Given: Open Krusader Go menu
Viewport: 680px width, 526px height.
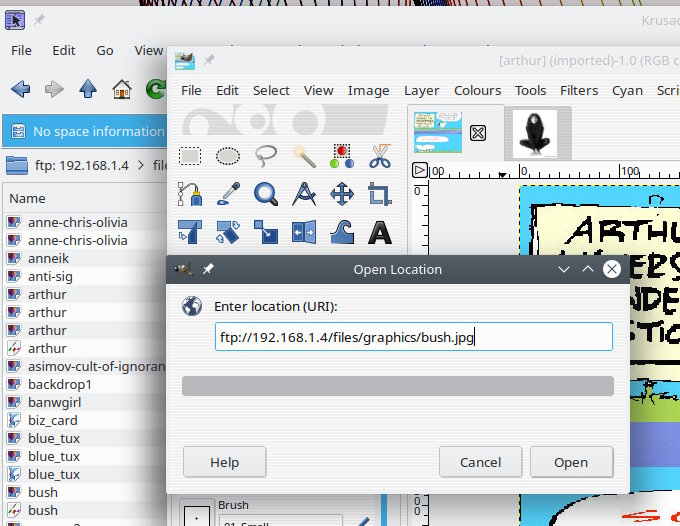Looking at the screenshot, I should 105,50.
